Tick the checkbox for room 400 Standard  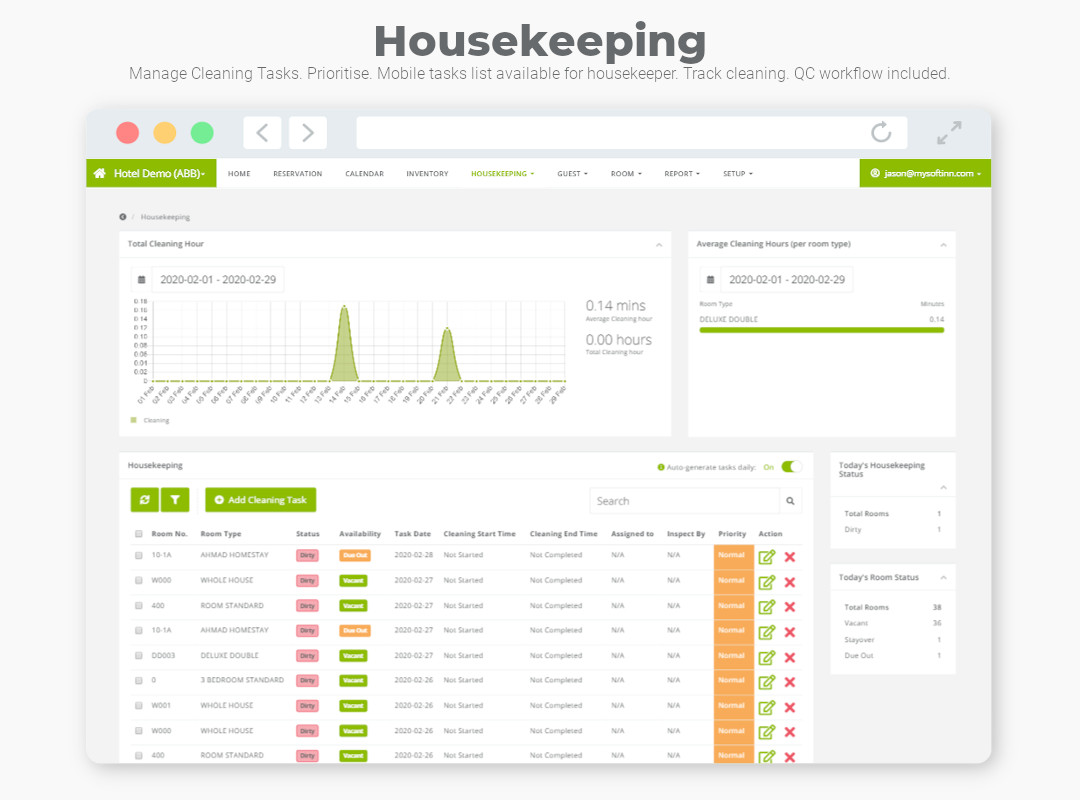tap(139, 606)
